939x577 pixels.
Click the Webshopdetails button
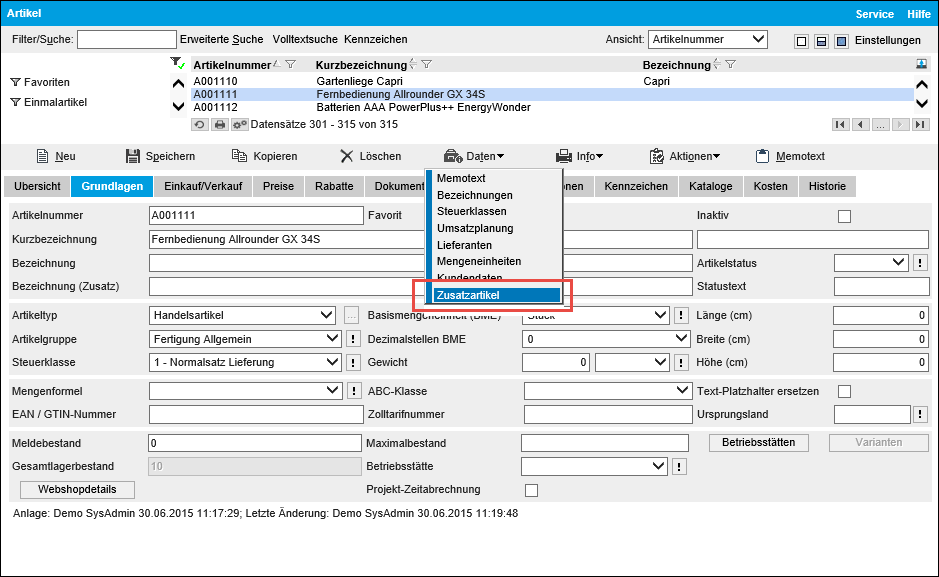tap(77, 490)
